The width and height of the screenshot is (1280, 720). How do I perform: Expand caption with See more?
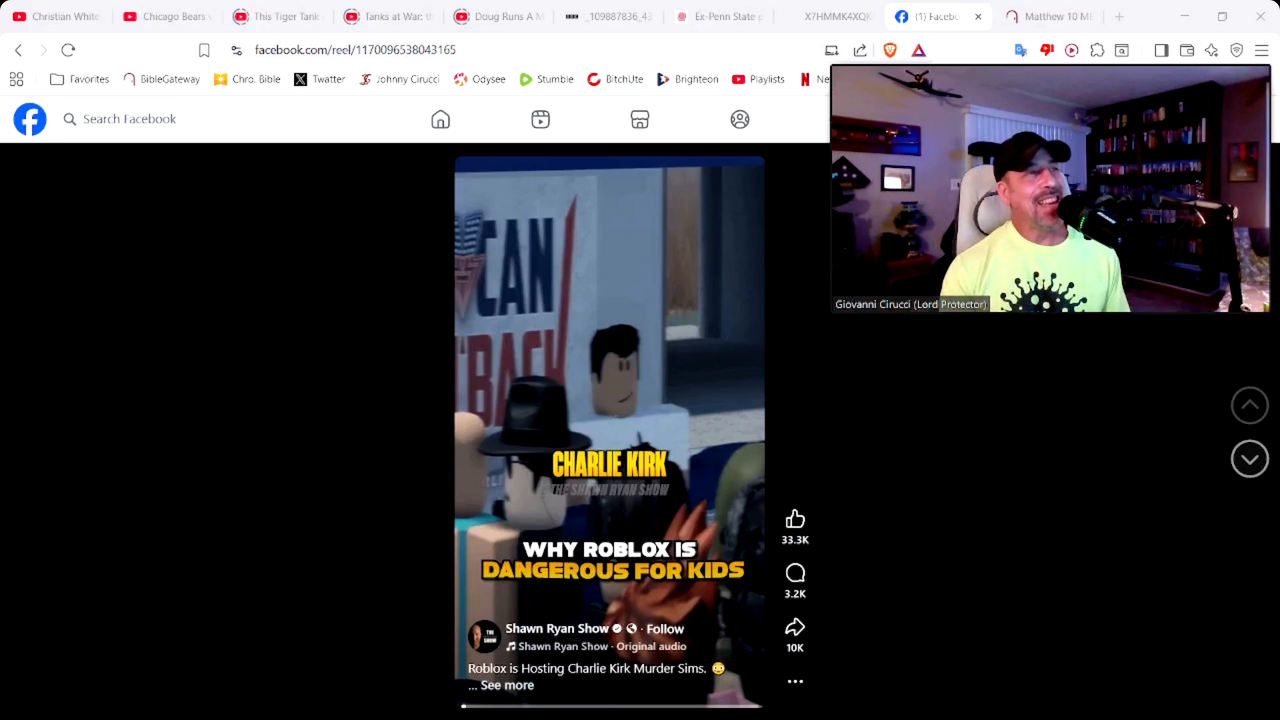[507, 686]
